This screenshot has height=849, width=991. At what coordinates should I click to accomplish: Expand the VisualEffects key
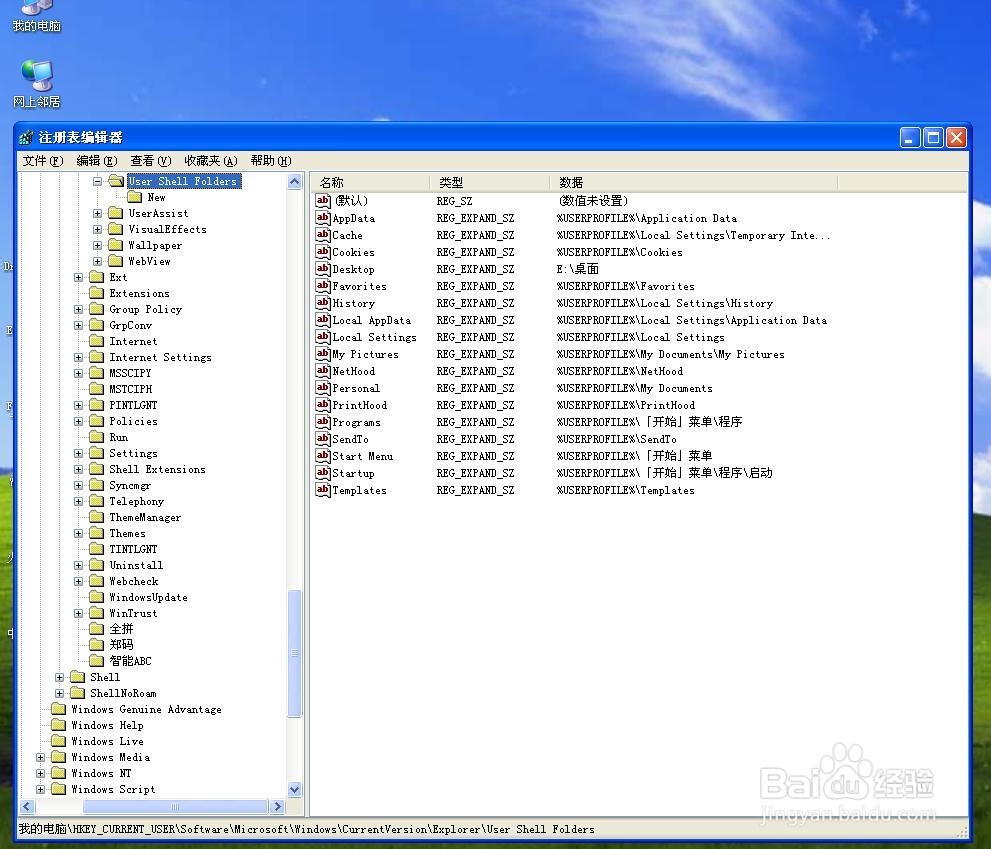[x=97, y=229]
